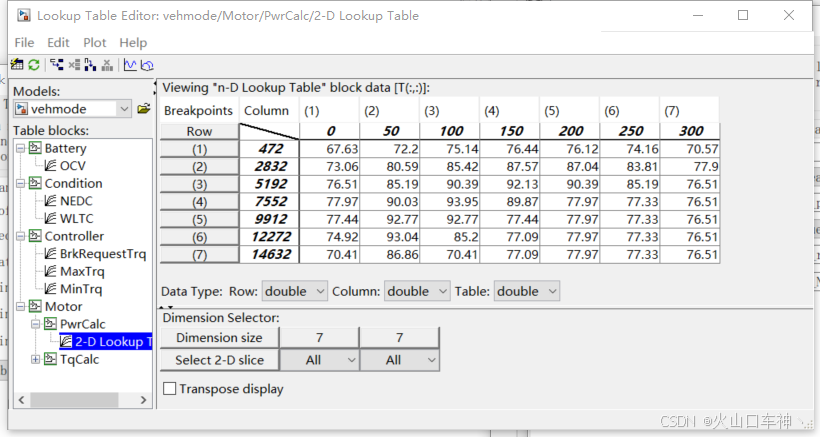The image size is (820, 437).
Task: Enable the Transpose display checkbox
Action: pos(169,388)
